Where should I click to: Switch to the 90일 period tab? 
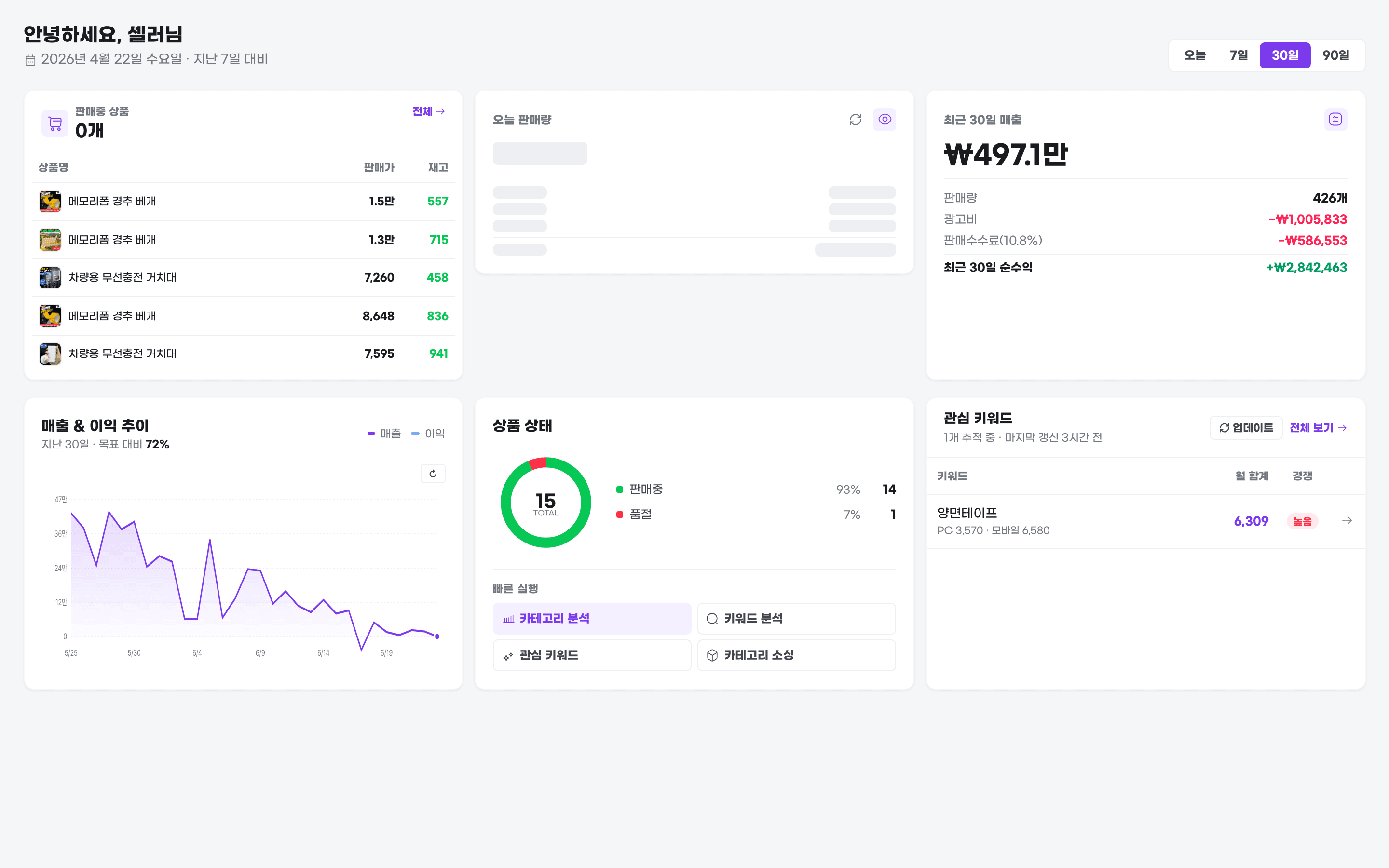(x=1335, y=55)
